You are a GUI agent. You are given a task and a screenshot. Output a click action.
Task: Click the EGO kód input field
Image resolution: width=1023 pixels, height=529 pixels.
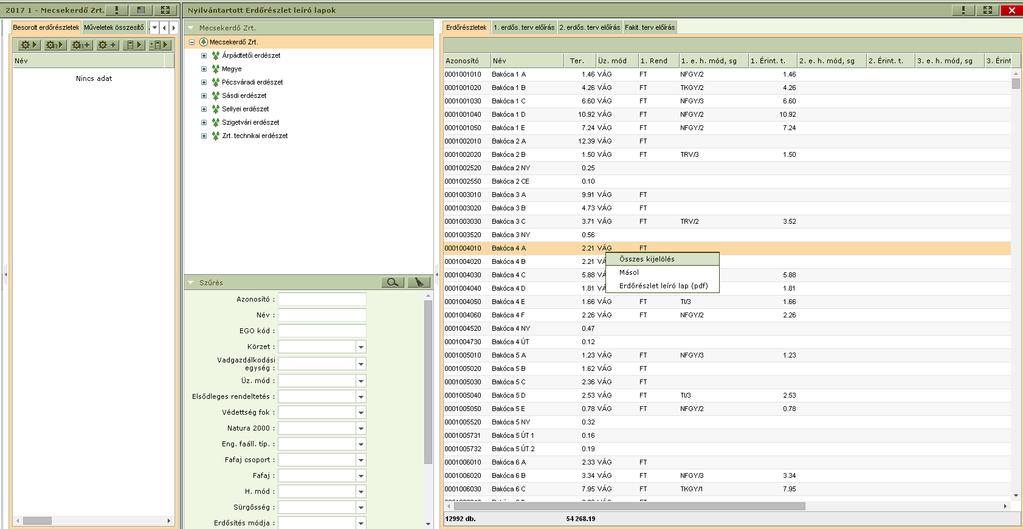point(322,331)
